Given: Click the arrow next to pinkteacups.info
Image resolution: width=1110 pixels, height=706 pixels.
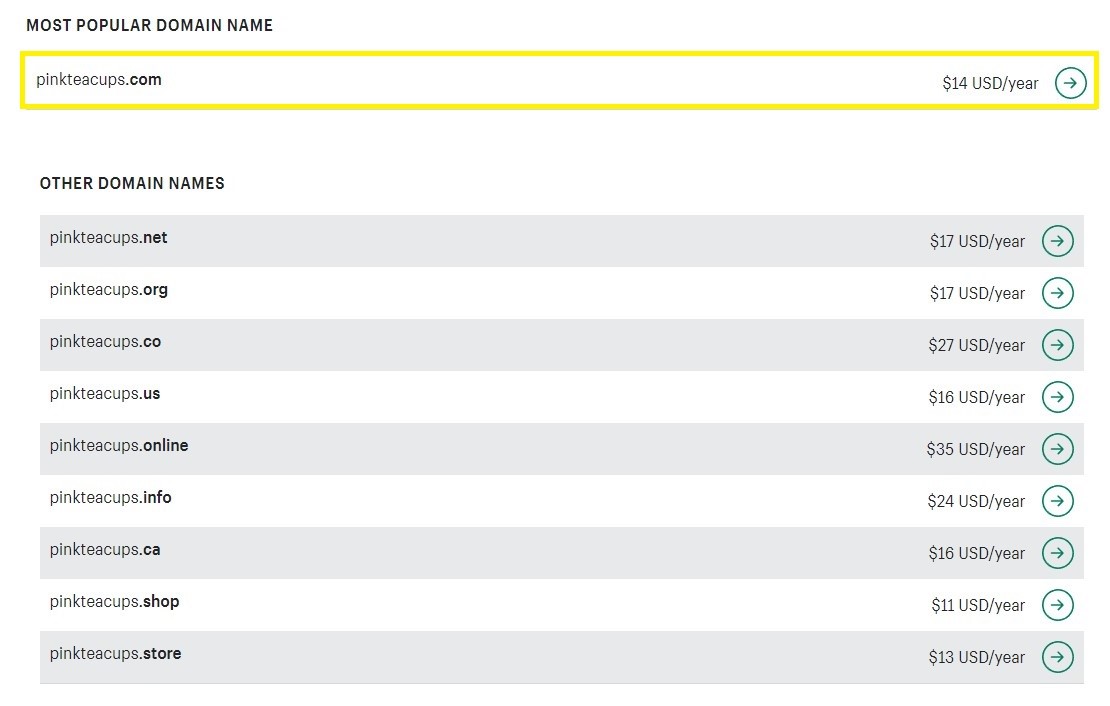Looking at the screenshot, I should click(1058, 501).
